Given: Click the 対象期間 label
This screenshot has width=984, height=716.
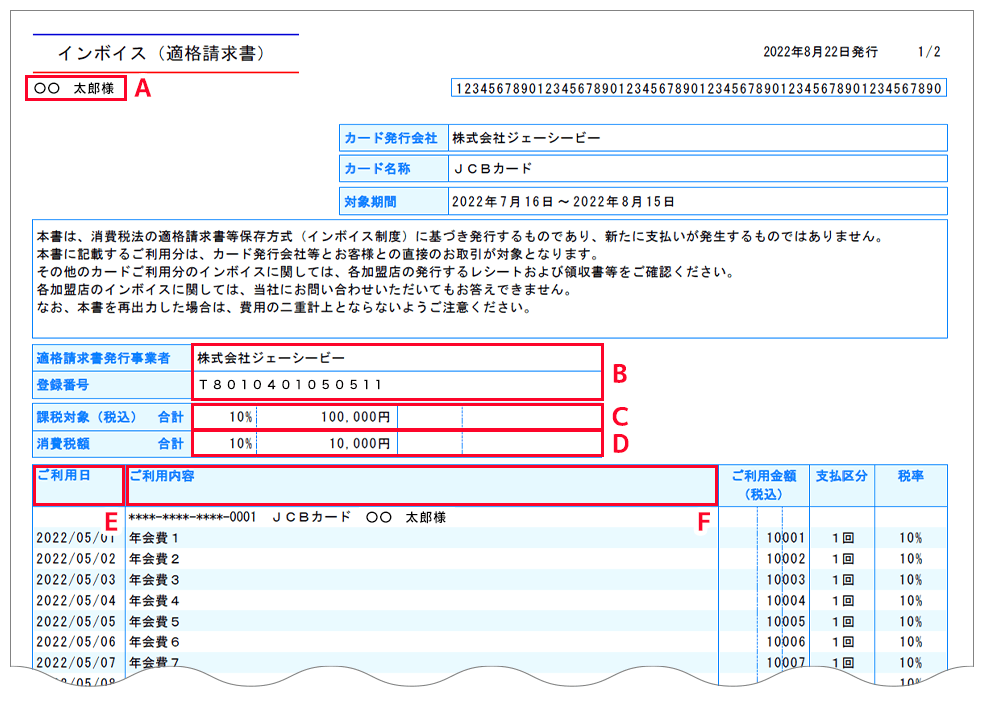Looking at the screenshot, I should (370, 202).
